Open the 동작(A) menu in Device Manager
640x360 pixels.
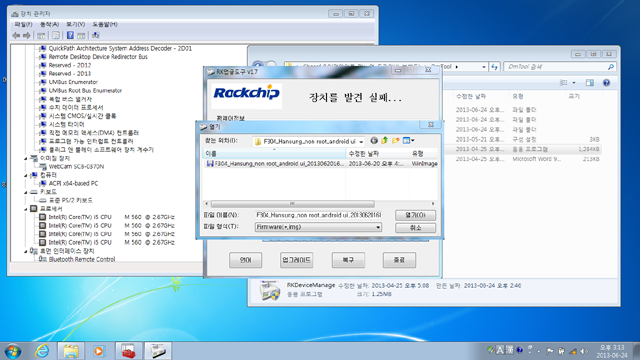pyautogui.click(x=49, y=24)
